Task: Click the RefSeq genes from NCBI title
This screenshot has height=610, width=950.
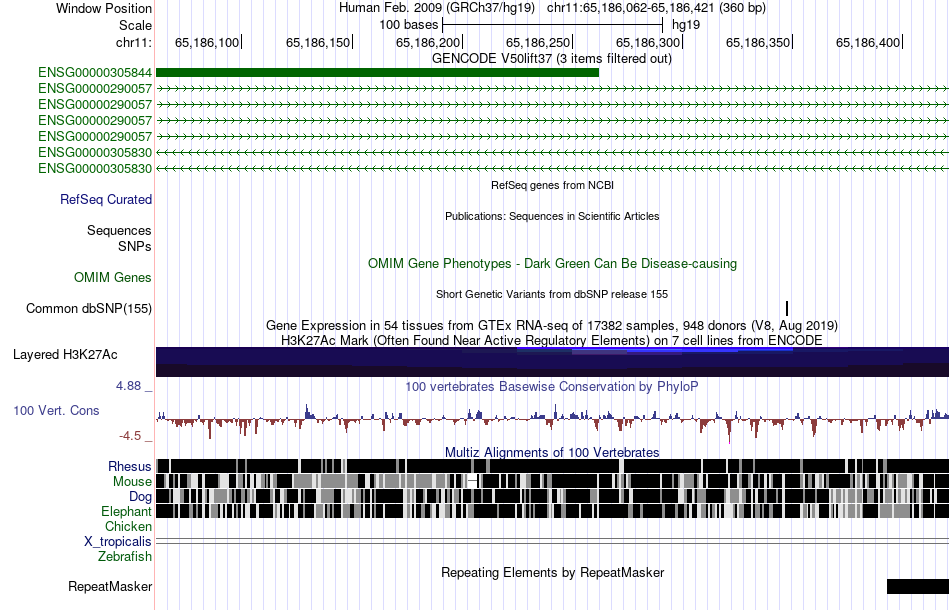Action: 553,185
